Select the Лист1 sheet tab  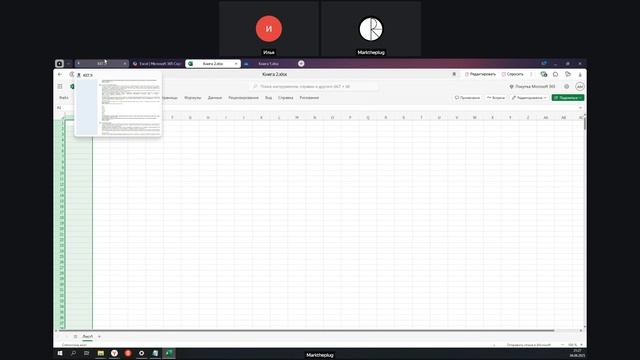coord(88,337)
